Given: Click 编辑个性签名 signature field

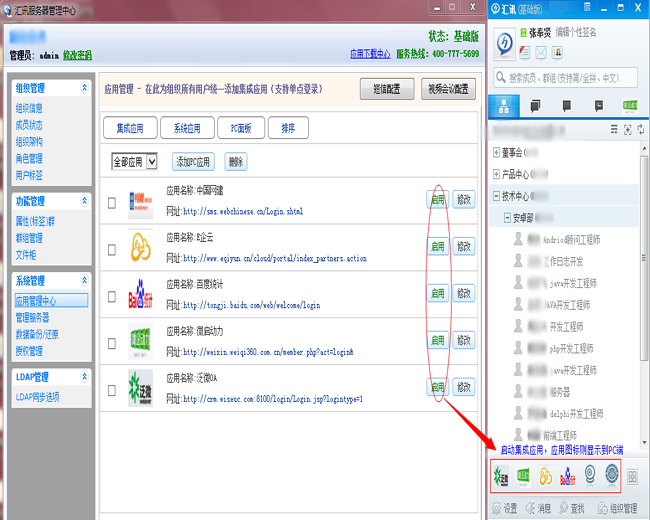Looking at the screenshot, I should [576, 32].
